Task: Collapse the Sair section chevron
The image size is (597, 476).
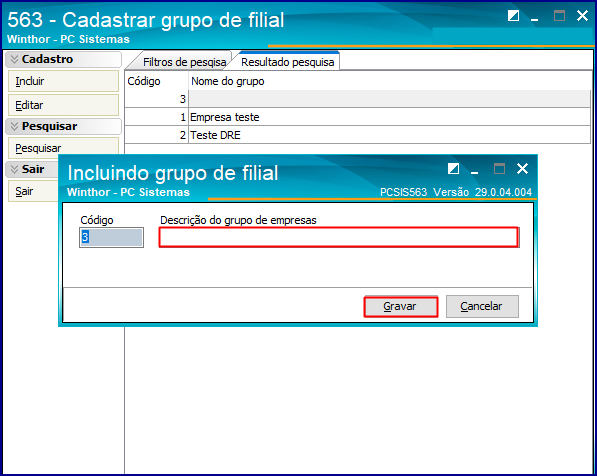Action: tap(14, 169)
